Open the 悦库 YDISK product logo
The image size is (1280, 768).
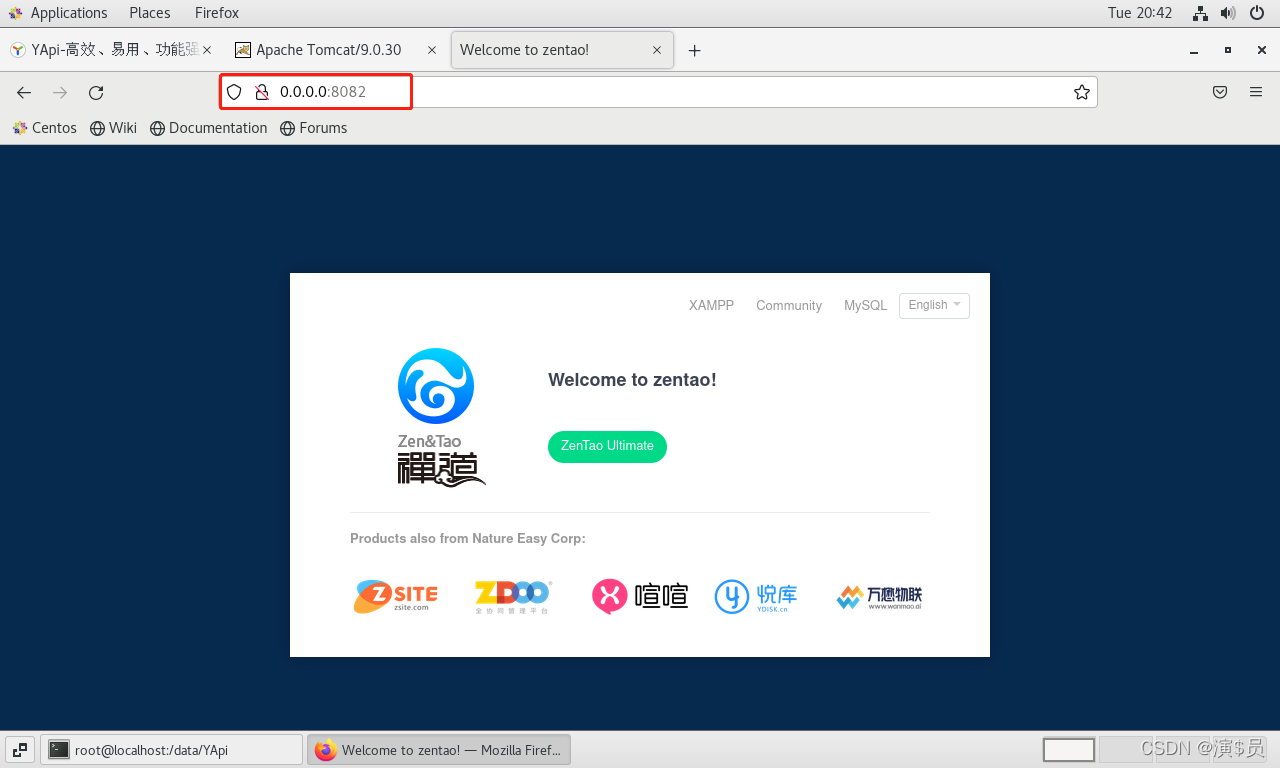(757, 597)
